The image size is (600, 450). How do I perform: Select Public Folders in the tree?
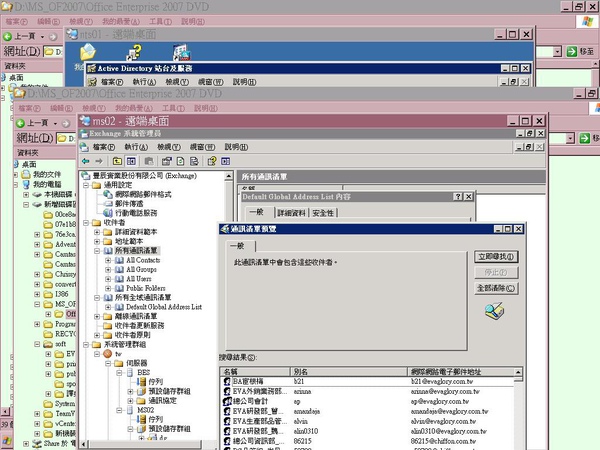point(146,288)
